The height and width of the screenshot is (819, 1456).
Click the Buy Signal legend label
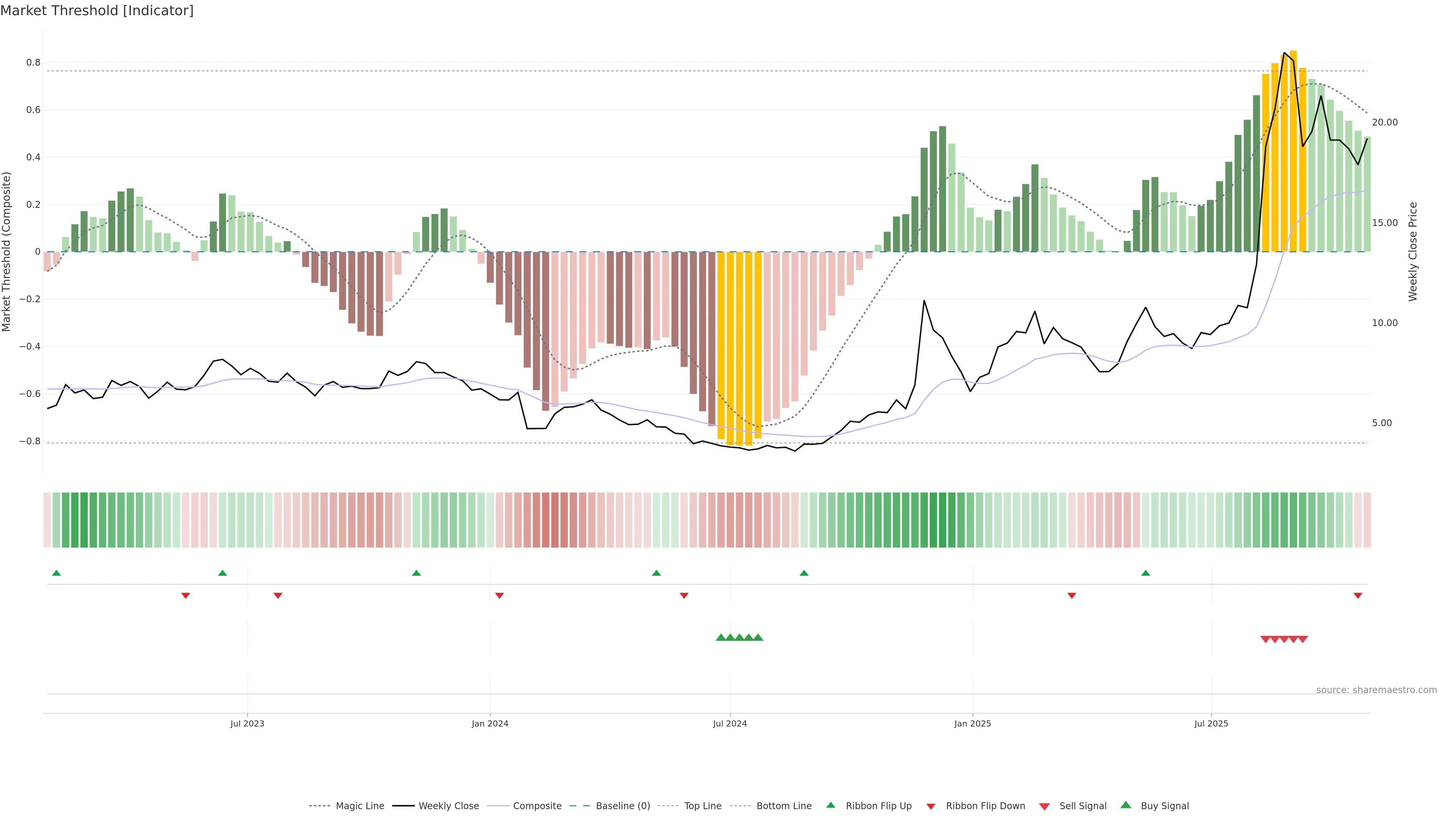(1164, 806)
